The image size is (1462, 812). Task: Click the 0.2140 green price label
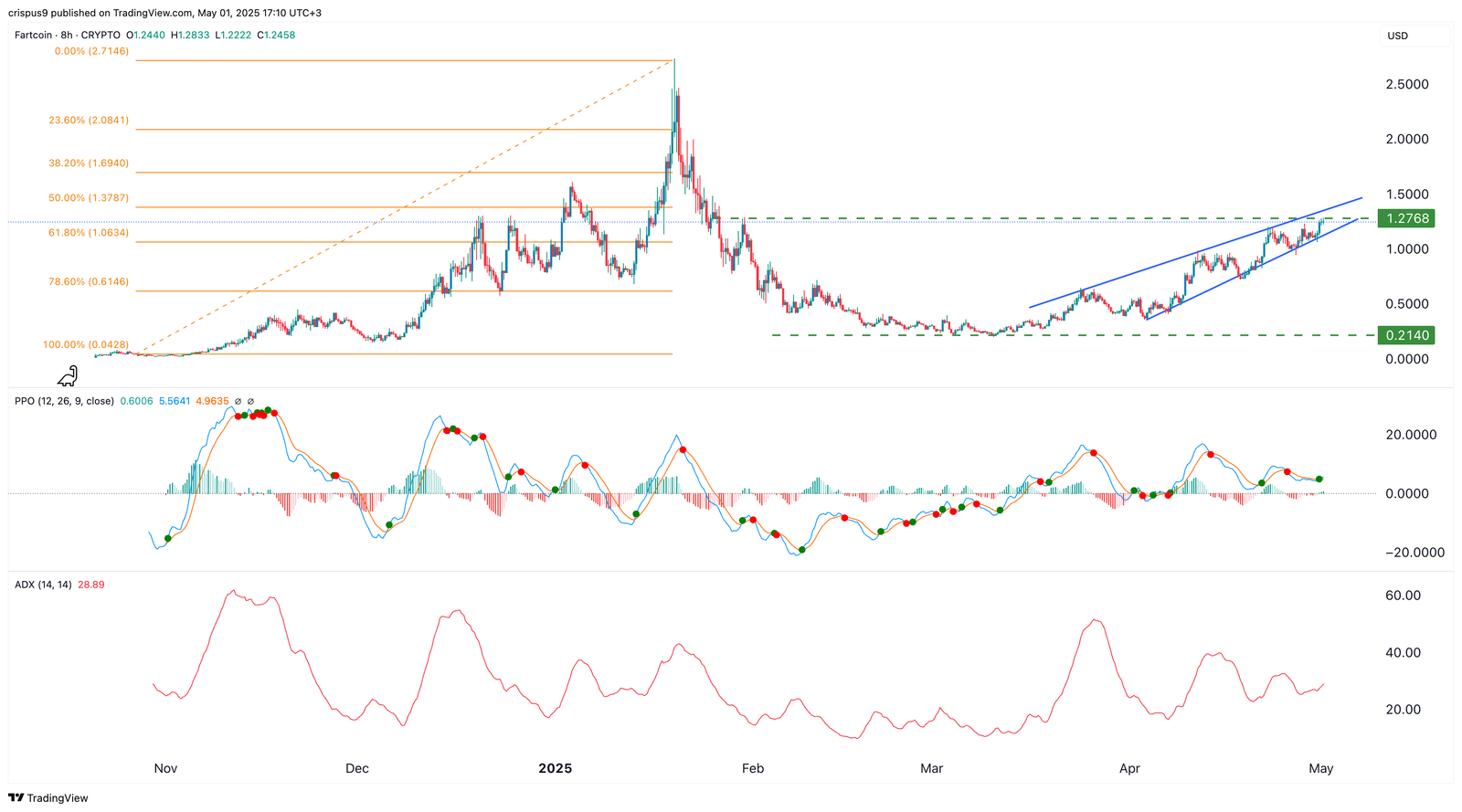click(1407, 335)
